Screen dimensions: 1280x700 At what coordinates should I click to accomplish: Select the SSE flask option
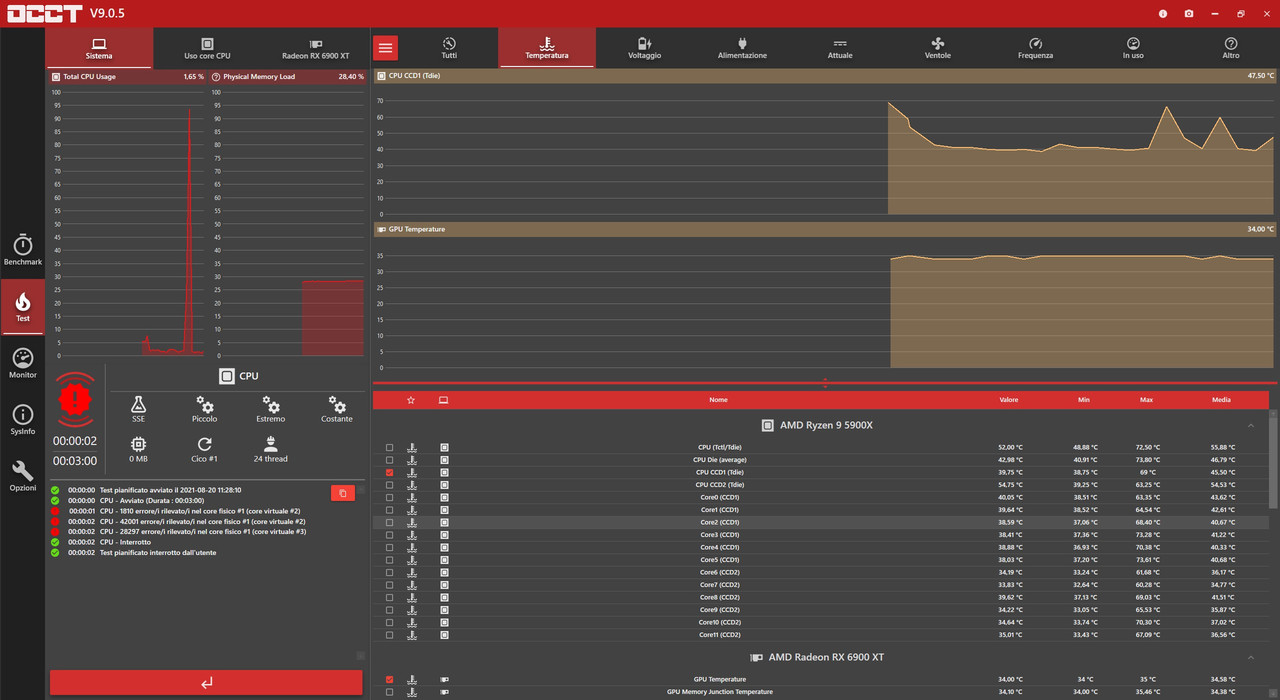138,409
